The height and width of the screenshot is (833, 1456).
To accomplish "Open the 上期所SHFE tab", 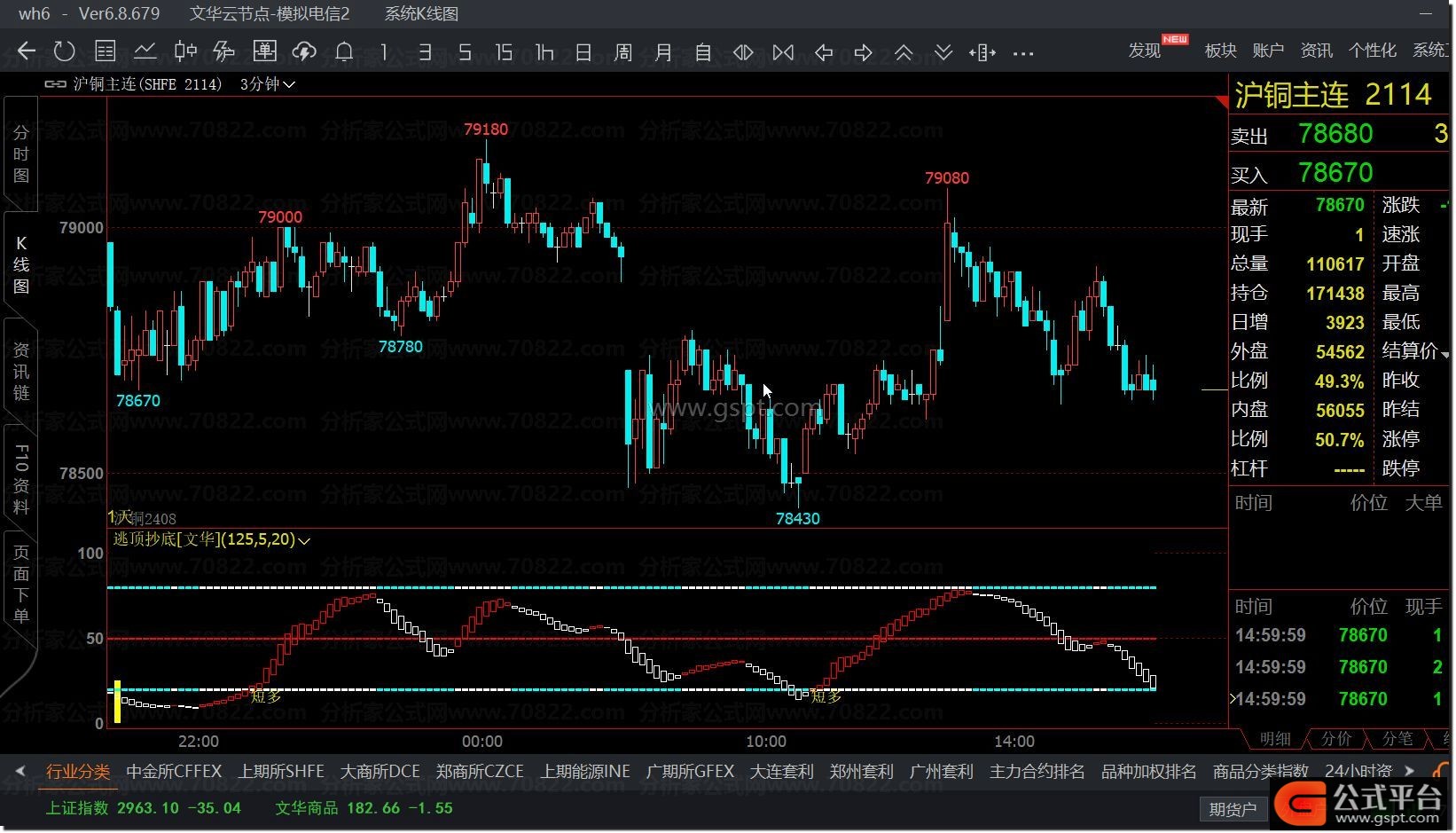I will pos(281,772).
